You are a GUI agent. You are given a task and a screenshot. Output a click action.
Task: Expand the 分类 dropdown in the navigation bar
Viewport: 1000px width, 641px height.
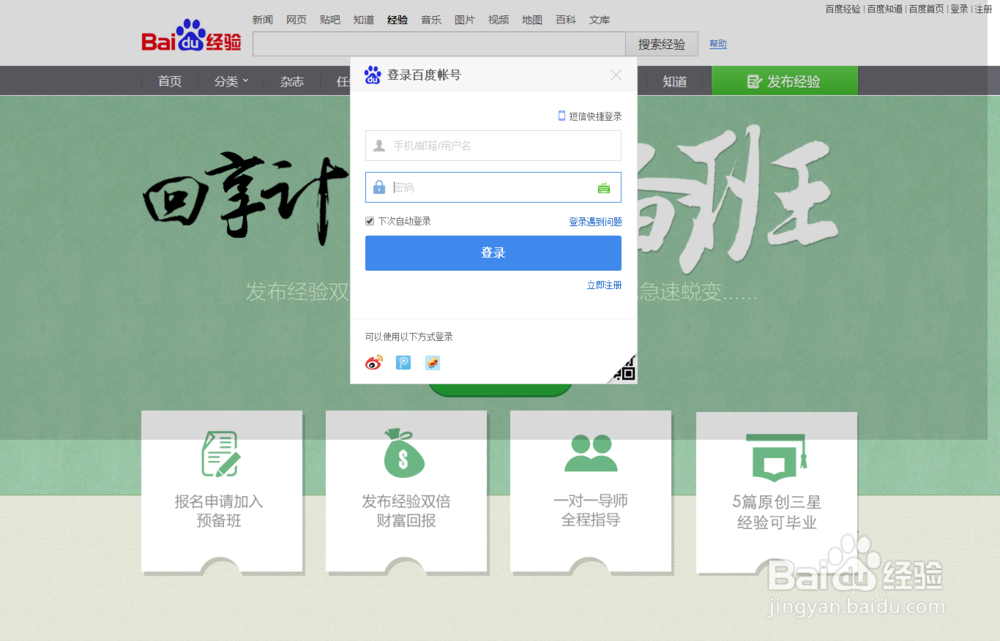coord(231,81)
